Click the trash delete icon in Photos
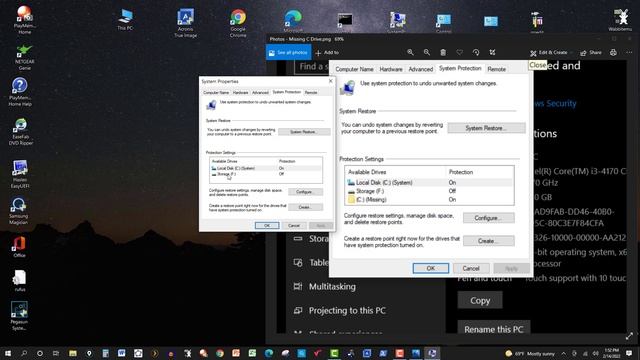 pyautogui.click(x=443, y=52)
